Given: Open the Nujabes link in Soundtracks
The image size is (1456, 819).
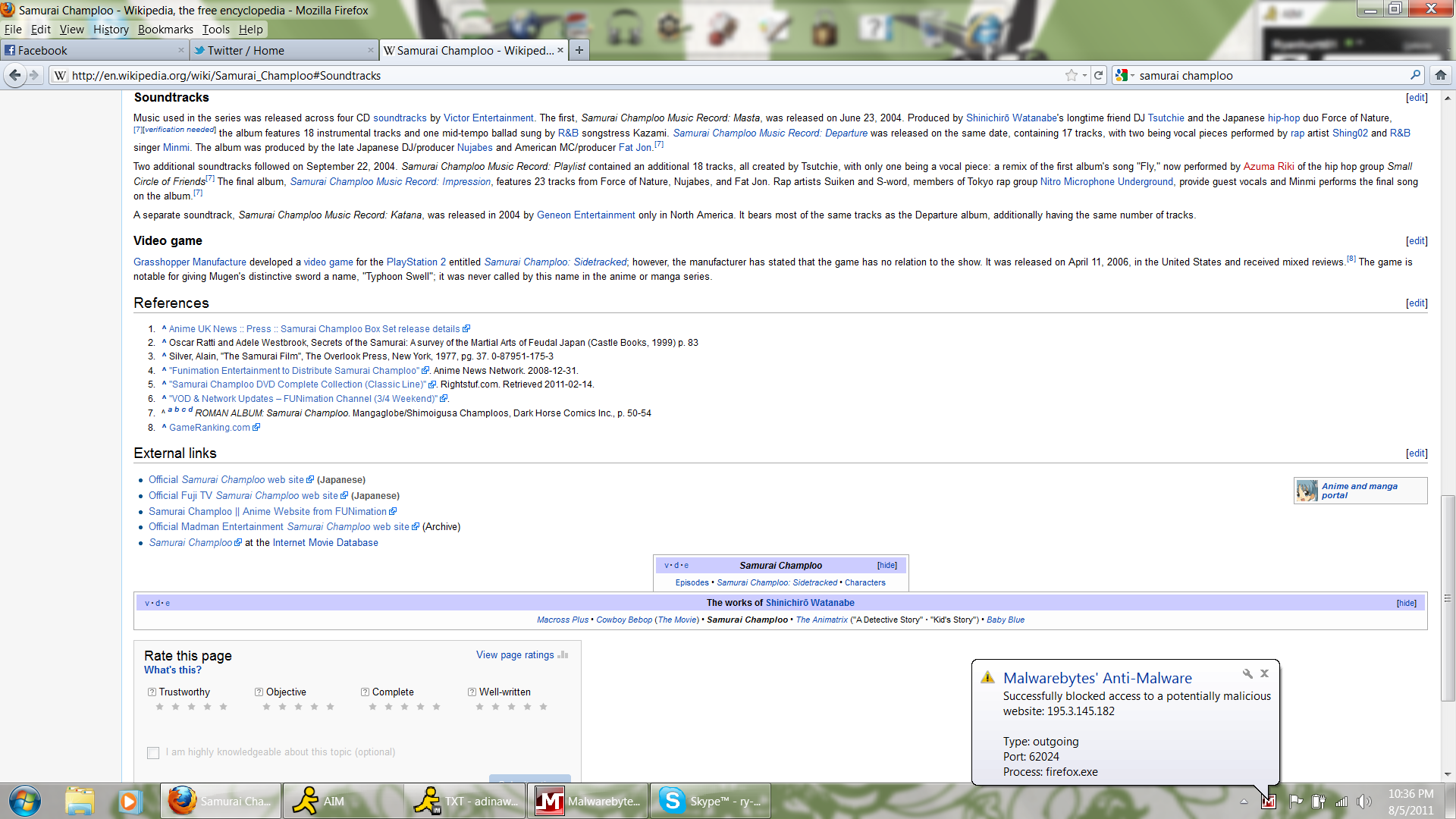Looking at the screenshot, I should click(x=475, y=147).
